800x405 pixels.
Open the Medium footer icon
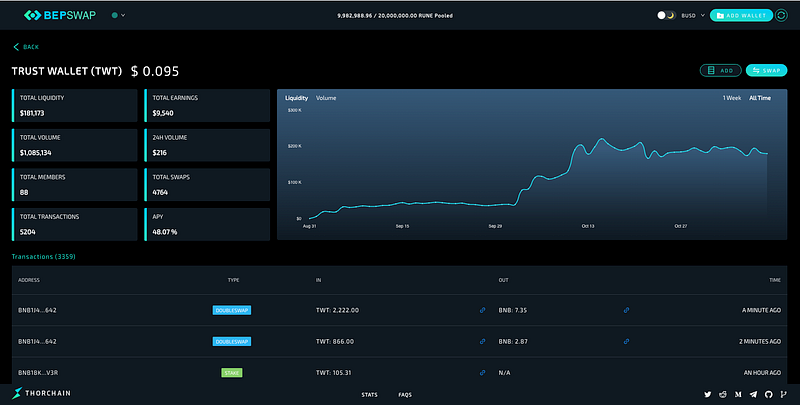(738, 394)
